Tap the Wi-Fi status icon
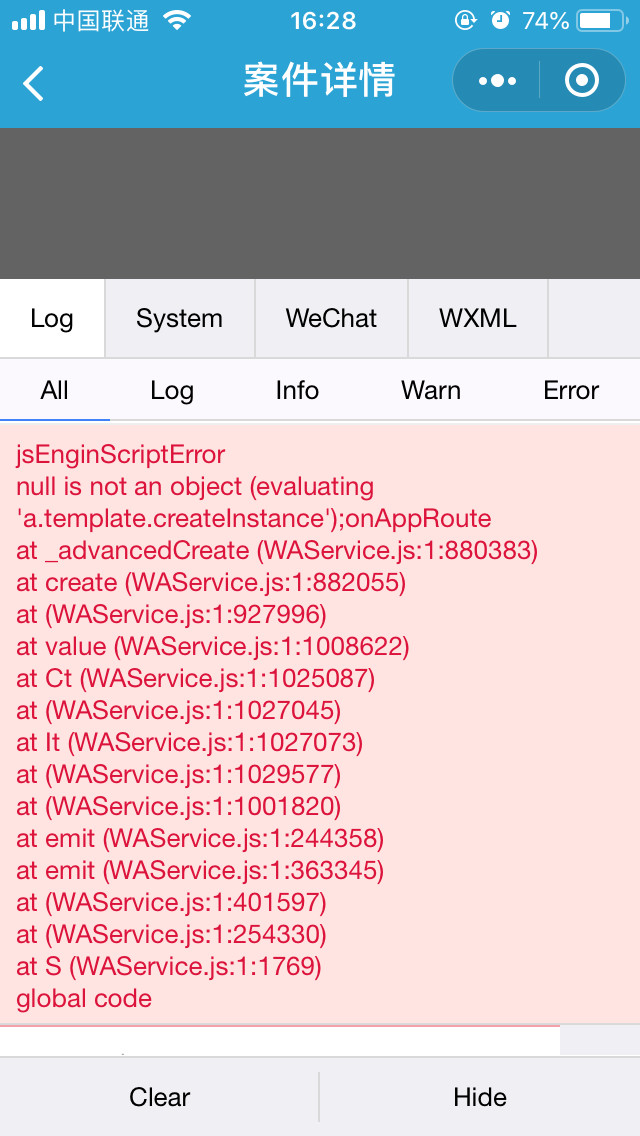Image resolution: width=640 pixels, height=1136 pixels. (x=176, y=20)
